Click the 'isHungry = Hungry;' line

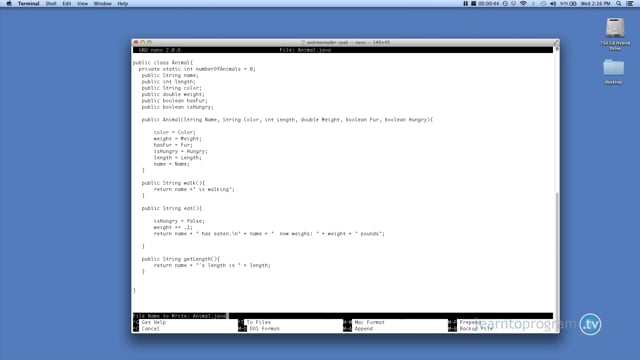(x=180, y=151)
